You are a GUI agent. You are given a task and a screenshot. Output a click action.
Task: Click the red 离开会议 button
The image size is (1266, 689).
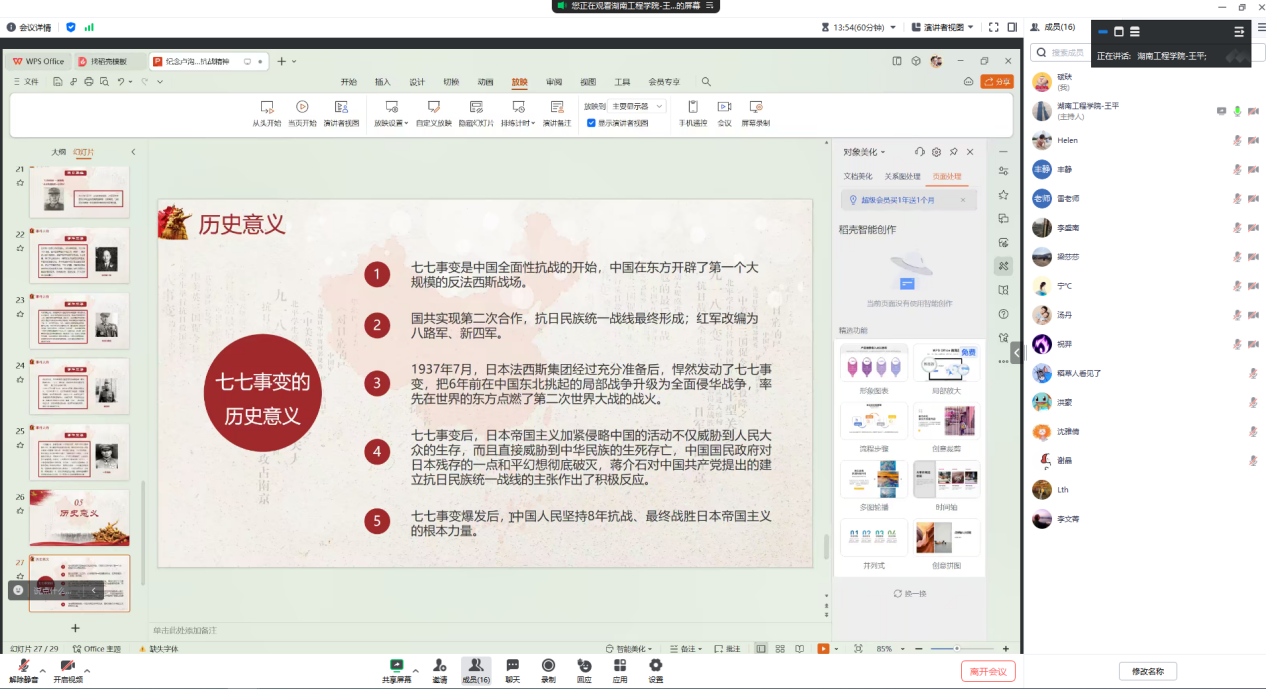[x=988, y=671]
